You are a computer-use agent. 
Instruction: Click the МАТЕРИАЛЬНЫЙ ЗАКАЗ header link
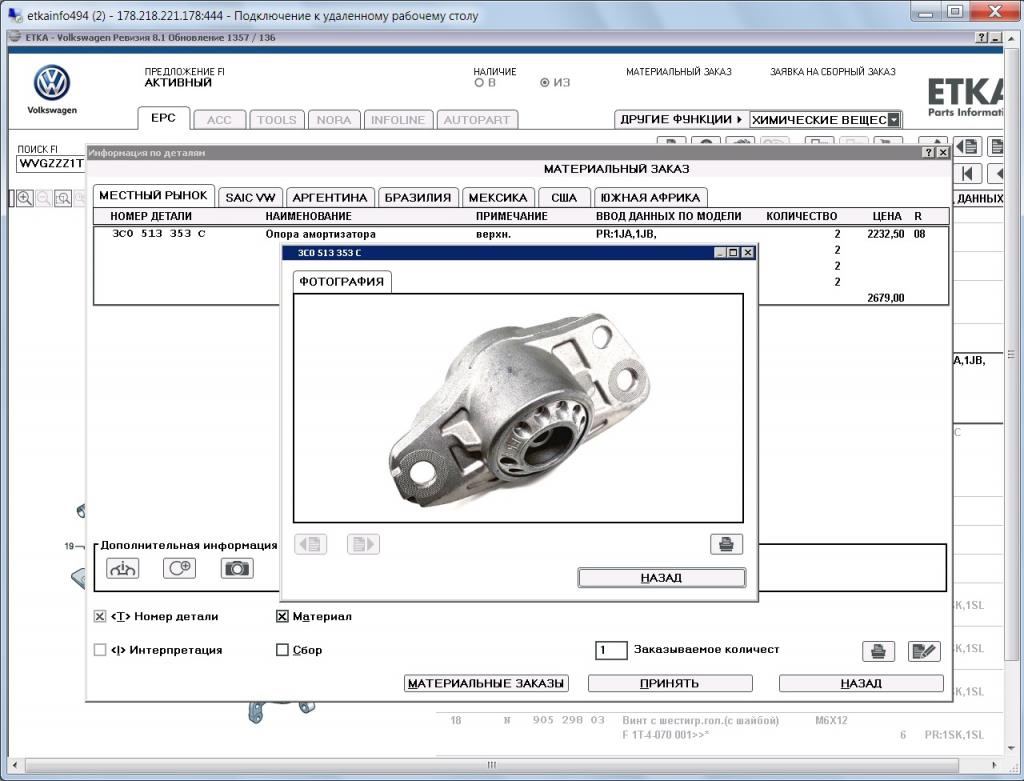(679, 72)
